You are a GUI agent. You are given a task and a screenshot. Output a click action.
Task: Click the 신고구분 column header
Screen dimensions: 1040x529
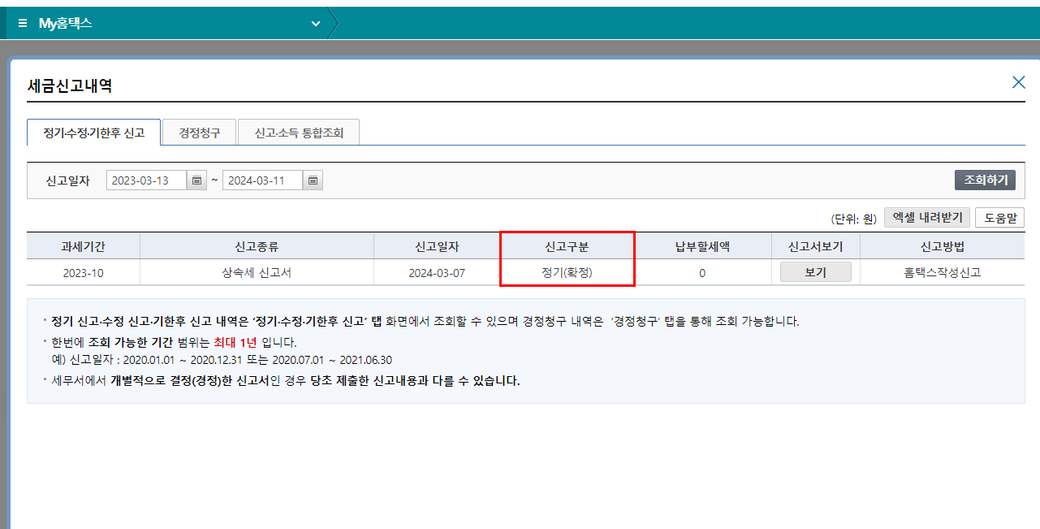tap(567, 246)
